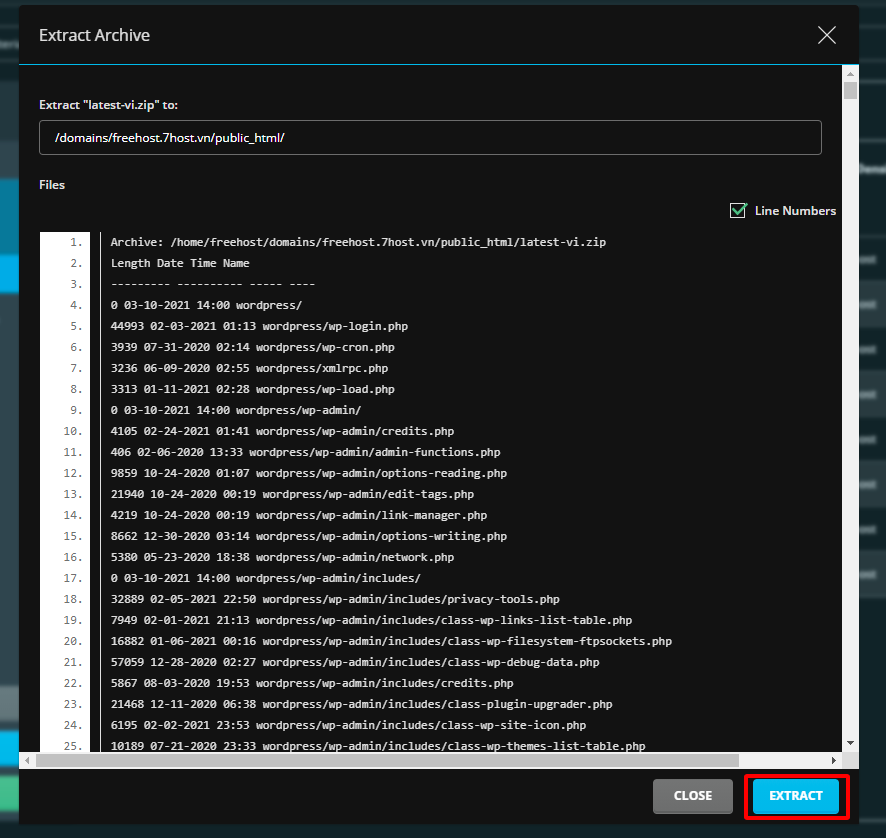Image resolution: width=886 pixels, height=838 pixels.
Task: Click the includes/credits.php entry
Action: (x=312, y=683)
